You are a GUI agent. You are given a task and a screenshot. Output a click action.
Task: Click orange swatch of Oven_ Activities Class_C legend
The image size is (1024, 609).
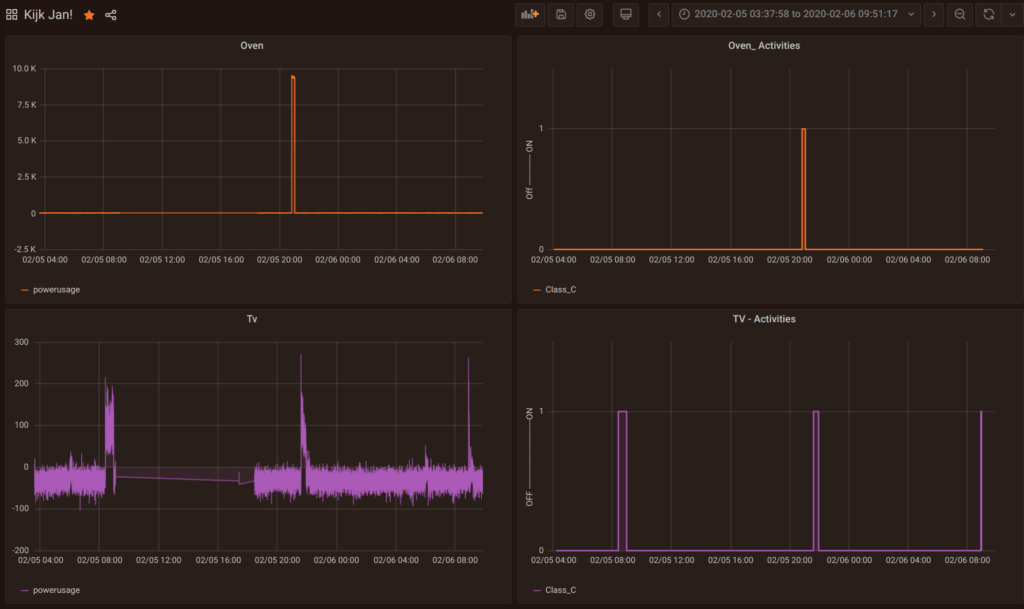tap(537, 290)
